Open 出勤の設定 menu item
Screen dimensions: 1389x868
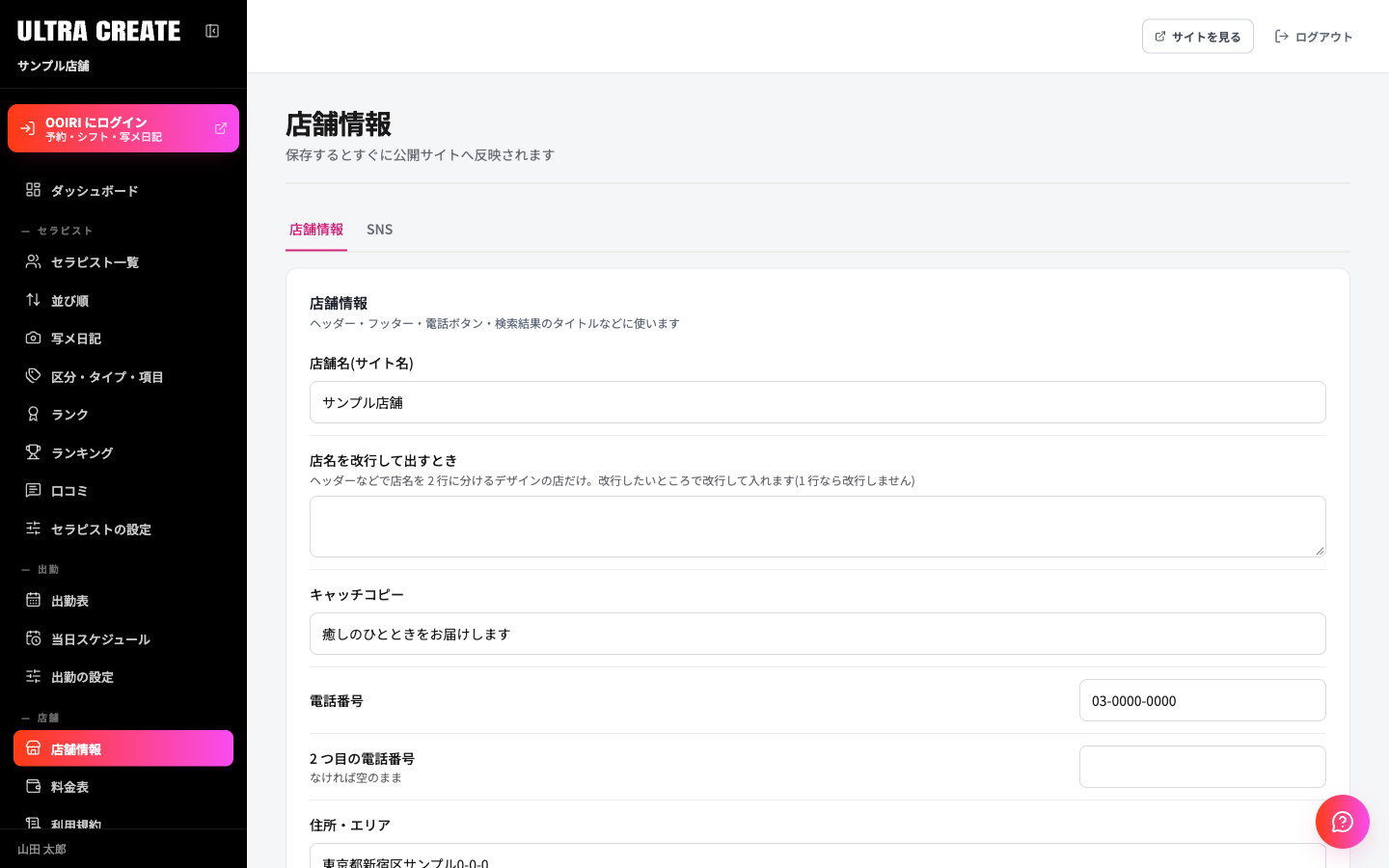[123, 676]
